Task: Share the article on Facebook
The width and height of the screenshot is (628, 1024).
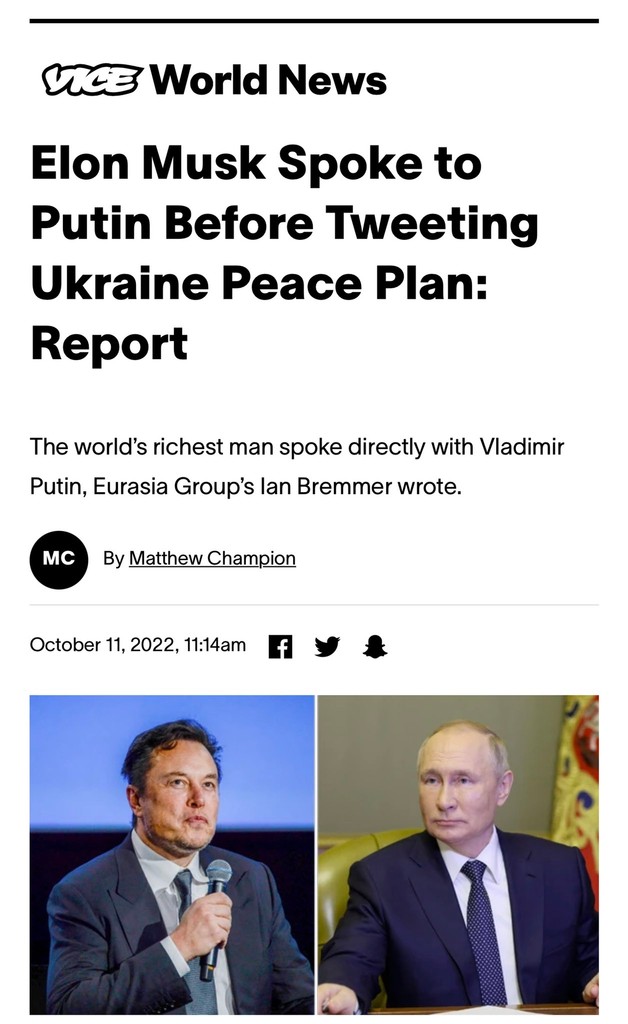Action: pyautogui.click(x=281, y=646)
